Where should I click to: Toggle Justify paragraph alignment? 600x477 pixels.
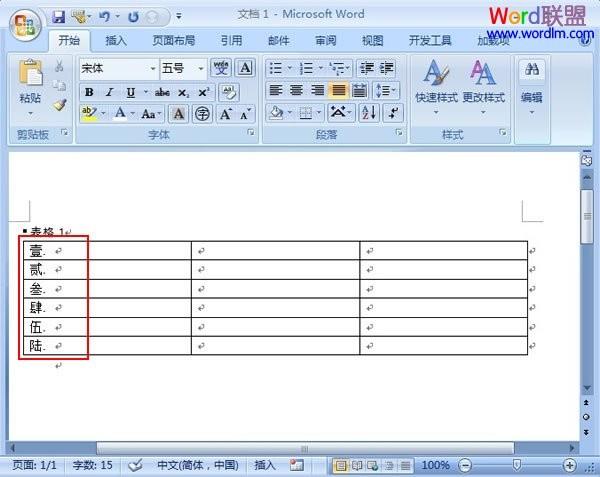(338, 91)
